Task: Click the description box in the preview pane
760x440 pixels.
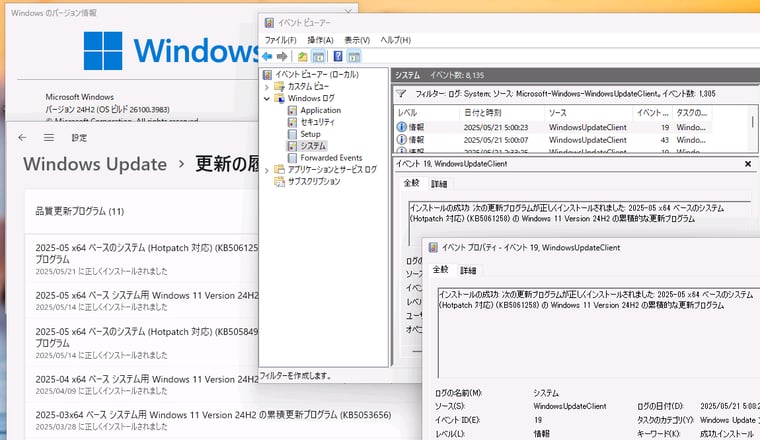Action: [579, 223]
